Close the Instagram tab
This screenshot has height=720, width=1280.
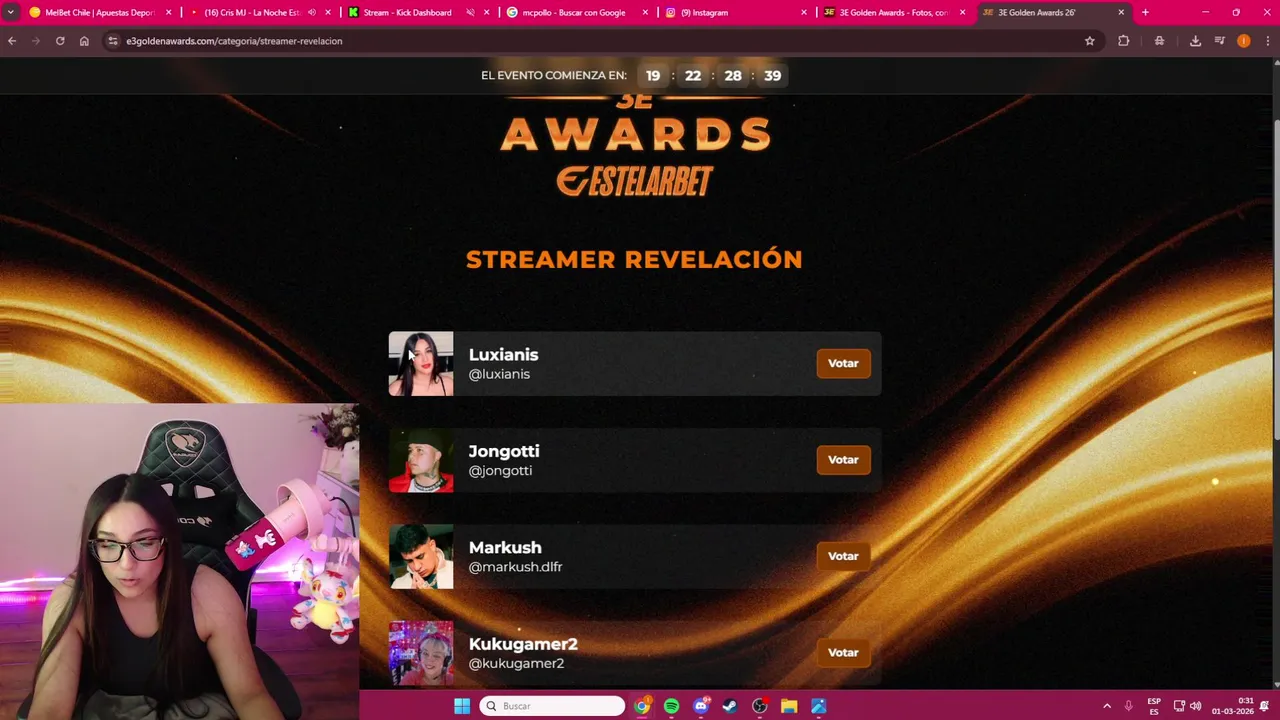(x=804, y=13)
